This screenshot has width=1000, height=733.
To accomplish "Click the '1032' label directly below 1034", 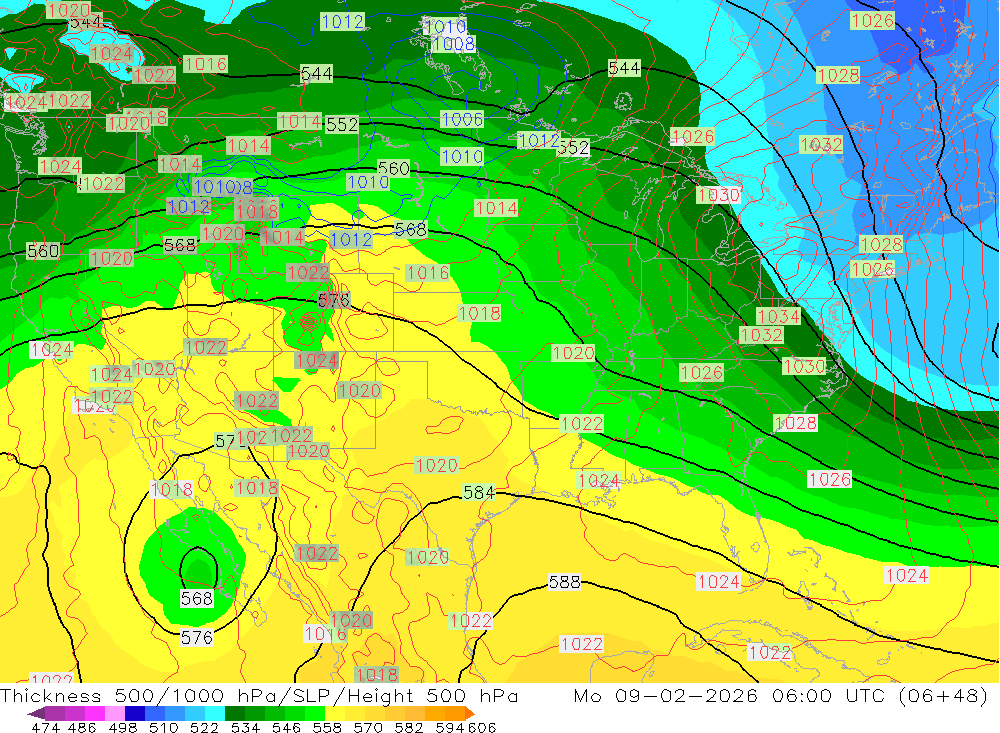I will 761,335.
